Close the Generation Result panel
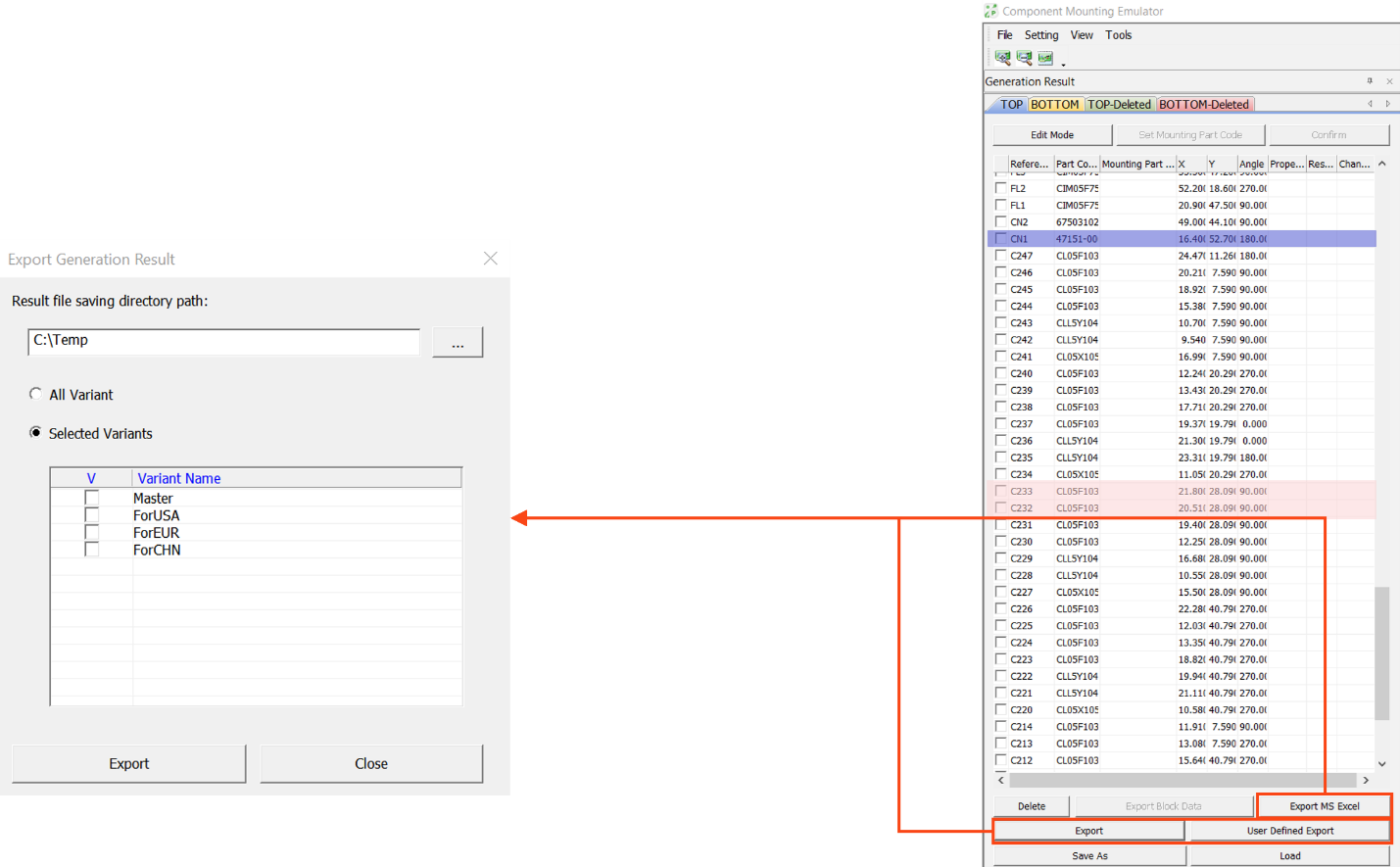The image size is (1400, 867). 1389,81
